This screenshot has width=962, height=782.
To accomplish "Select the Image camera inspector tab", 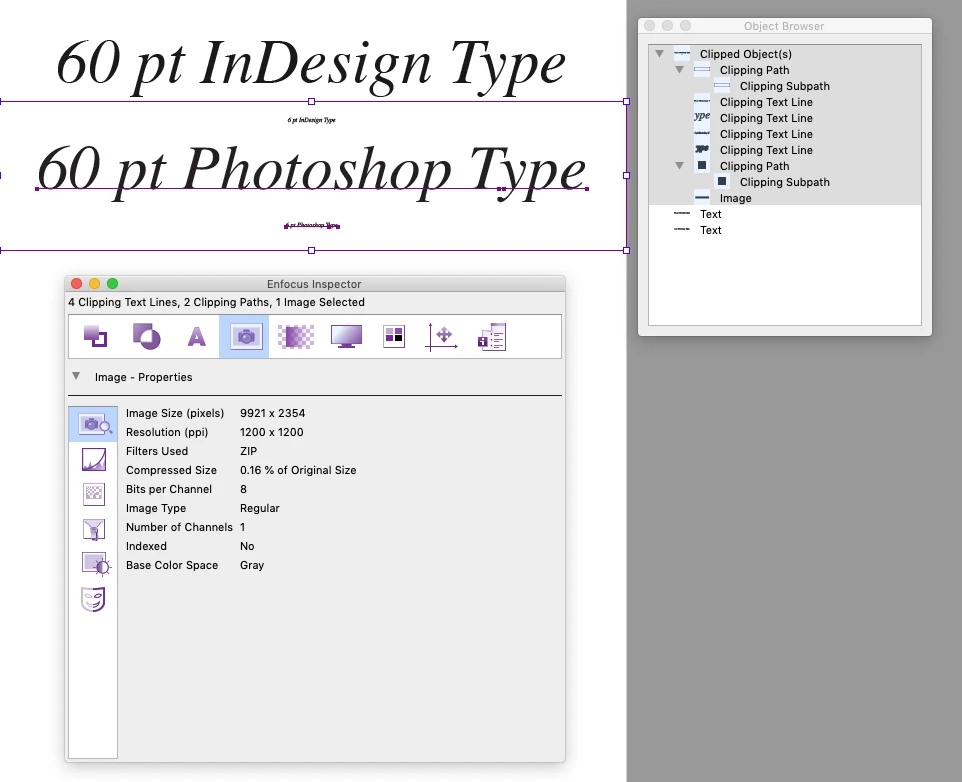I will coord(244,337).
